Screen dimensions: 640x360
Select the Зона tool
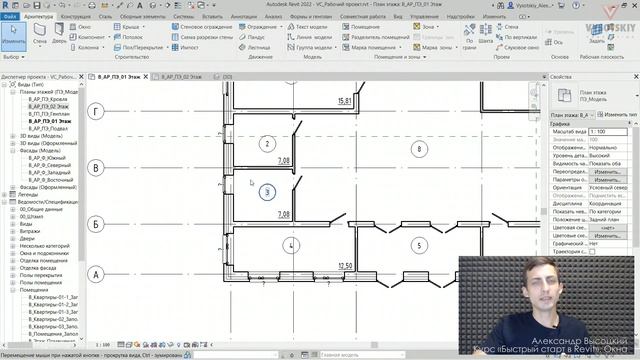424,27
